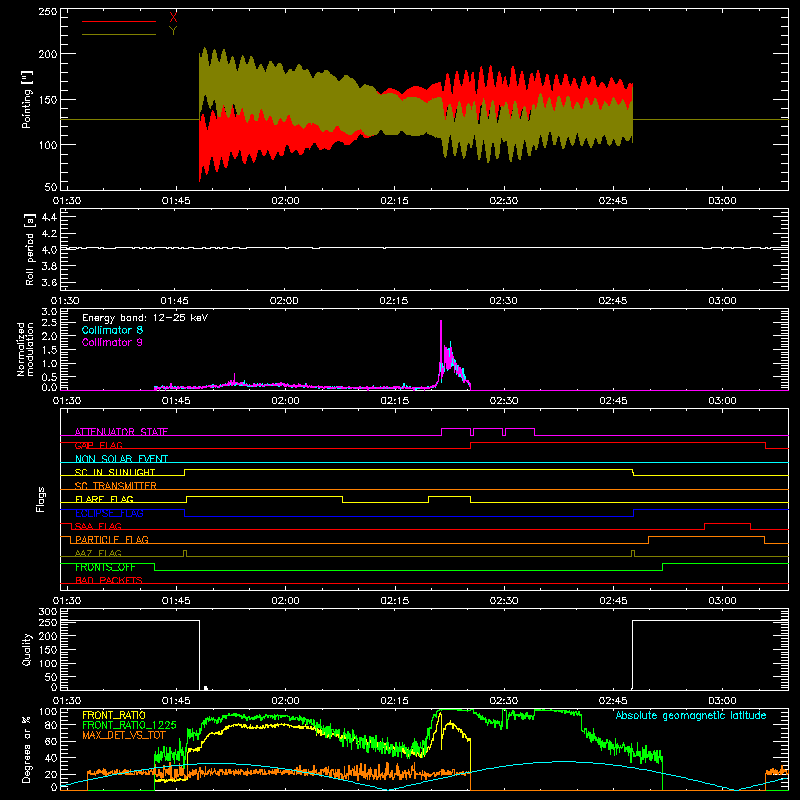This screenshot has height=800, width=800.
Task: Select the orange MAX_DET_VS_TOT legend entry
Action: point(123,735)
